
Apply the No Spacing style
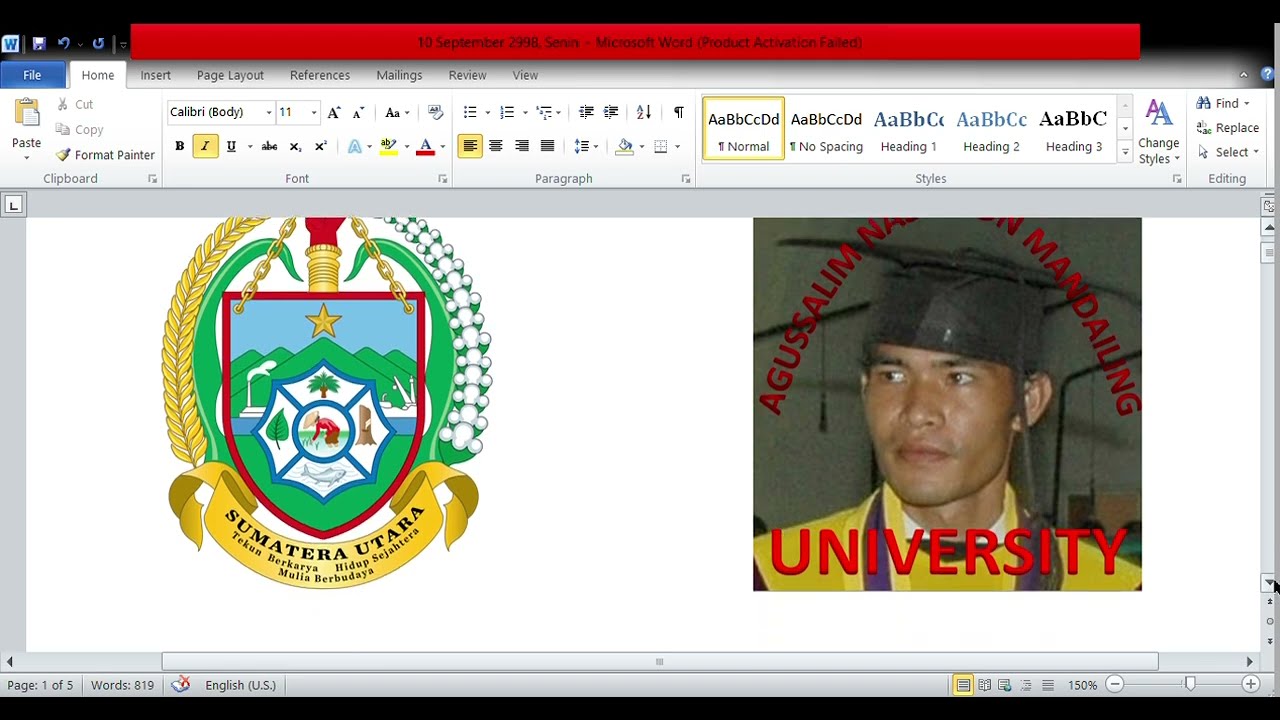point(826,128)
